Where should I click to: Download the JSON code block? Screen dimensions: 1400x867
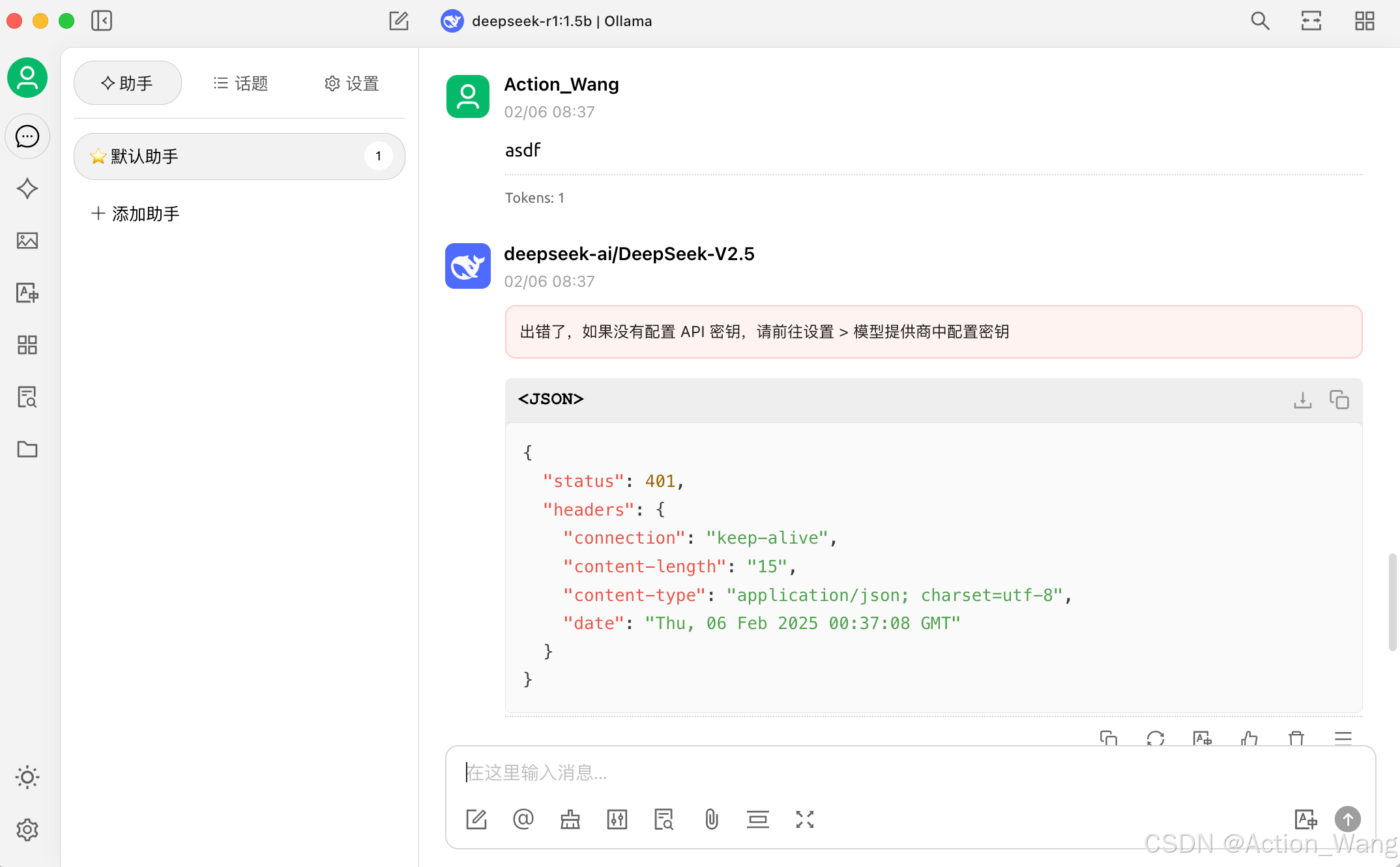tap(1302, 400)
